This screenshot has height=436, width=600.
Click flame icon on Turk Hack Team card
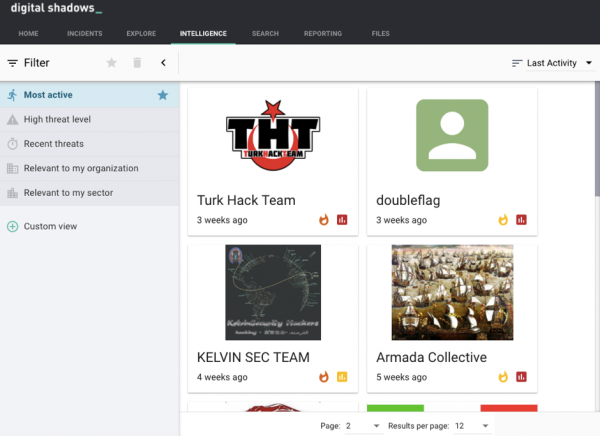324,220
